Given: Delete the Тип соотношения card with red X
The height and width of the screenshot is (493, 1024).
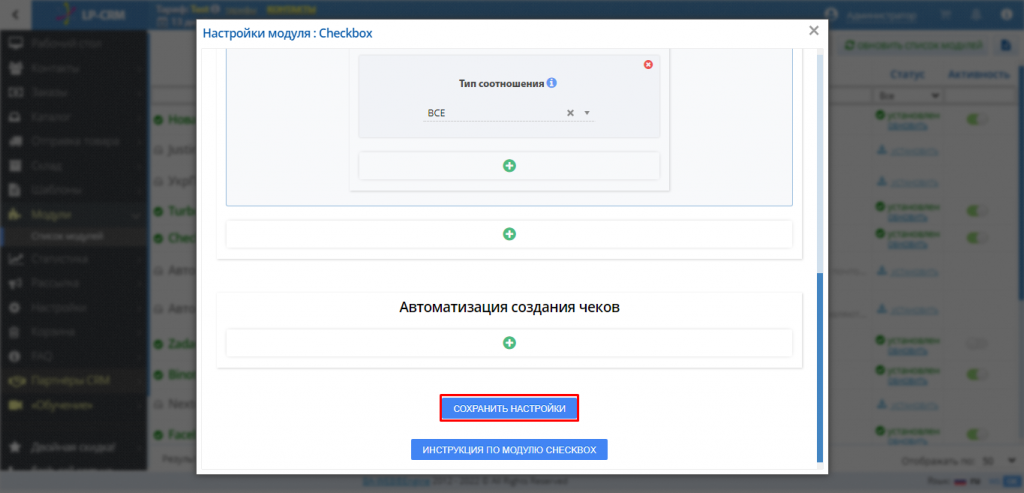Looking at the screenshot, I should pos(648,65).
